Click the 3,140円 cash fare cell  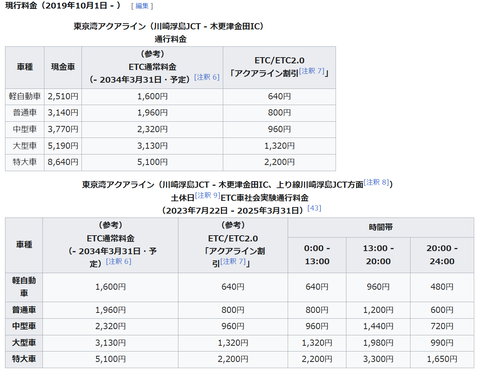(x=63, y=113)
